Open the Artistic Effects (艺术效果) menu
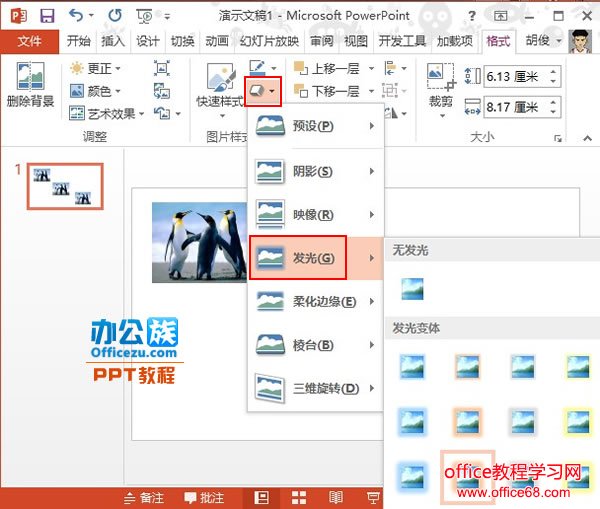 pyautogui.click(x=107, y=113)
